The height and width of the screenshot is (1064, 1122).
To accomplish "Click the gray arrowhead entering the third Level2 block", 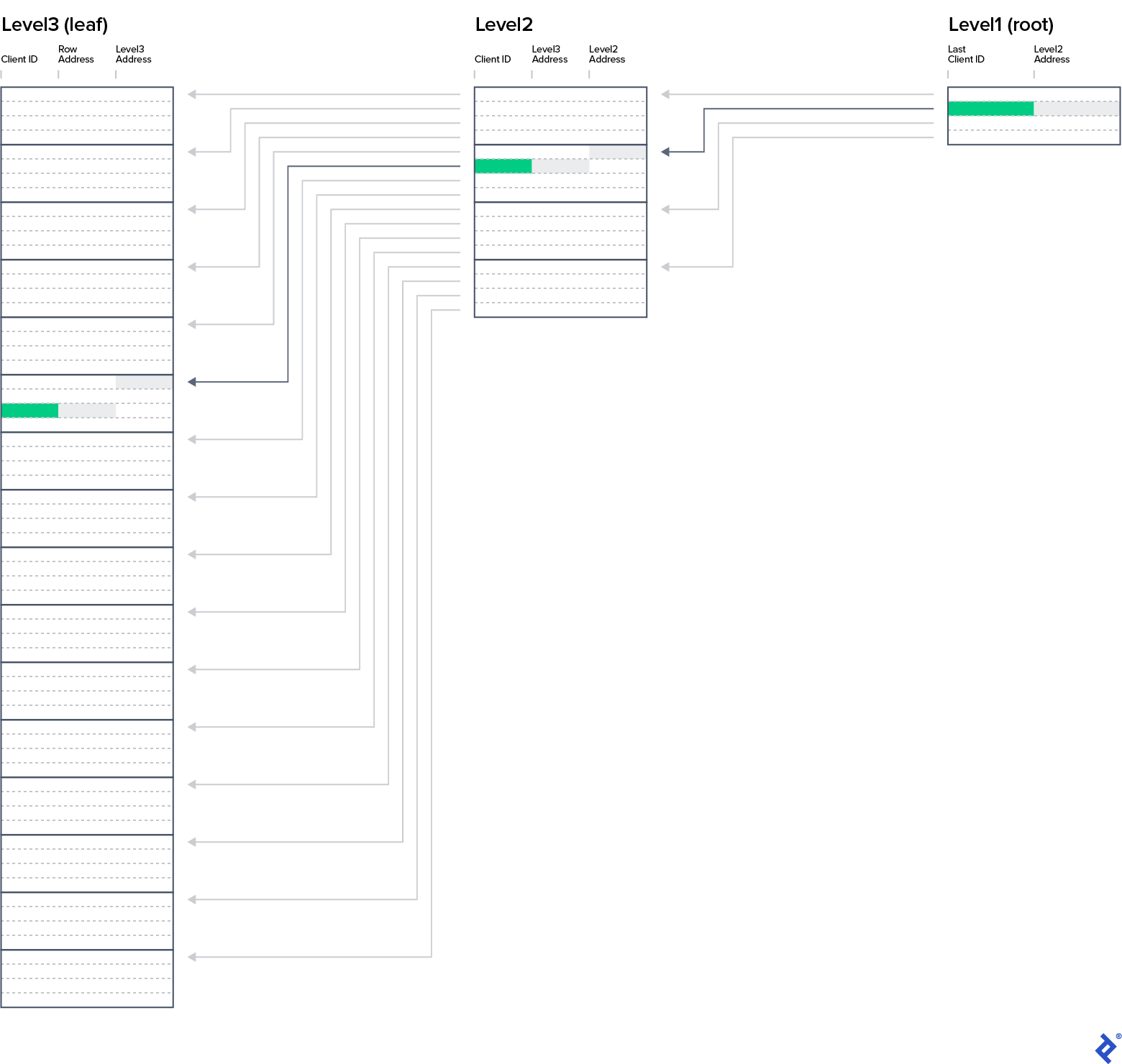I will pyautogui.click(x=665, y=208).
